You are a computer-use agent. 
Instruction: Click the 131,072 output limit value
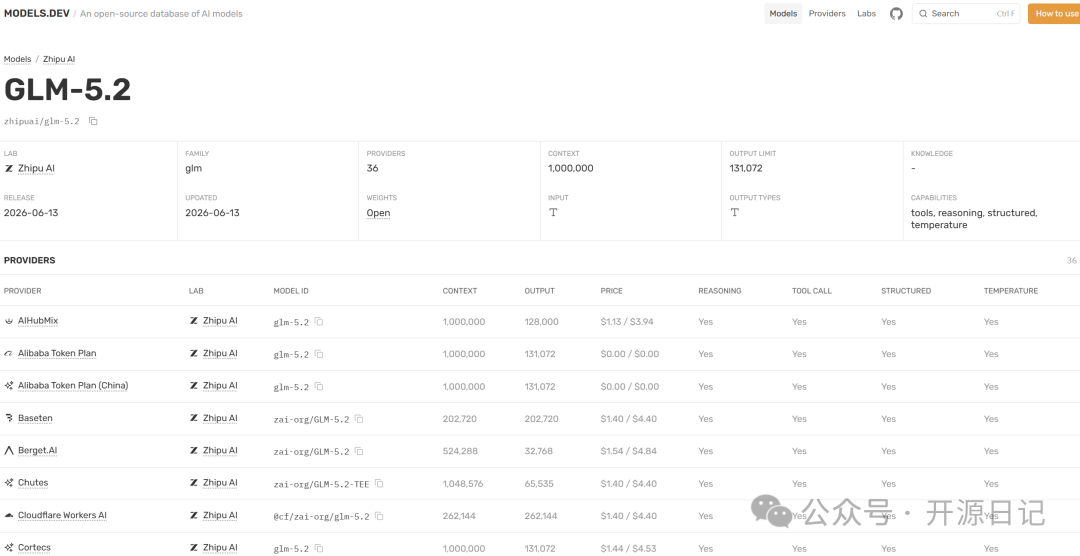coord(748,168)
